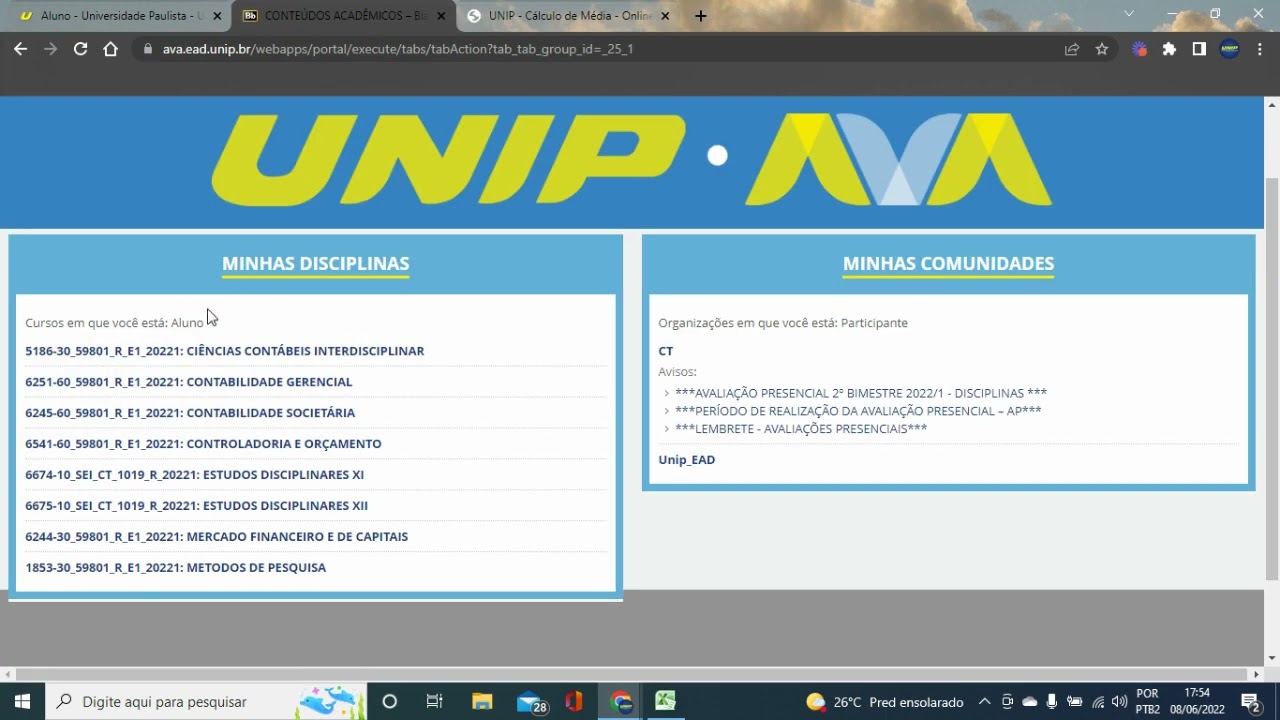Click the Minhas Disciplinas heading
This screenshot has width=1280, height=720.
pos(316,264)
